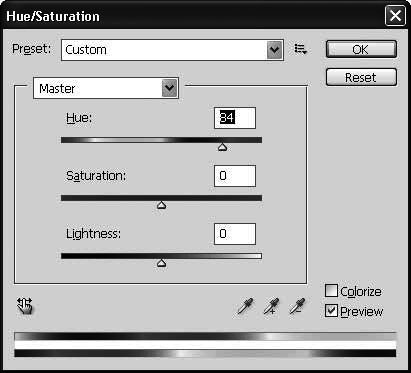Click the upper color spectrum bar
The height and width of the screenshot is (373, 411).
205,336
